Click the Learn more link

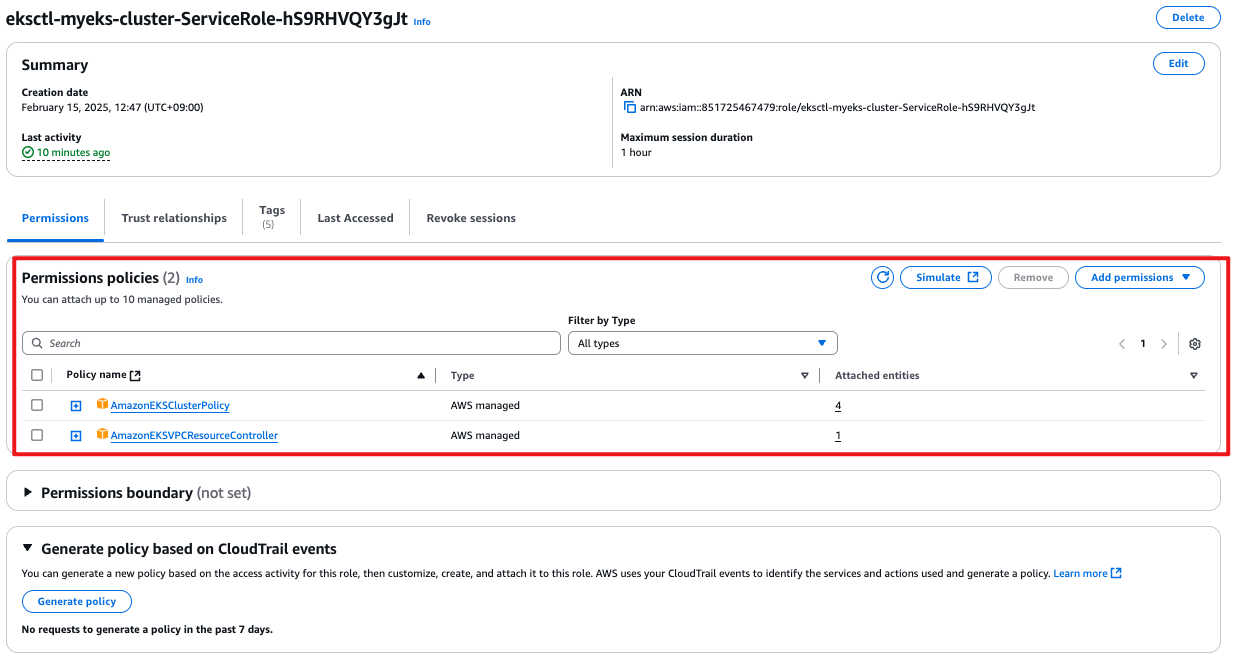(1080, 573)
